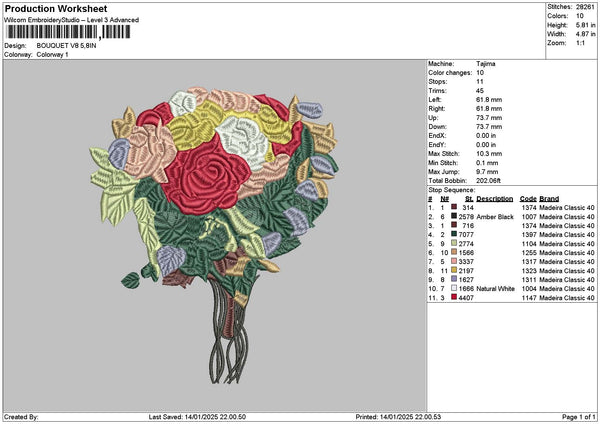Click the design name 'BOUQUET V8 5,8IN'

tap(66, 46)
